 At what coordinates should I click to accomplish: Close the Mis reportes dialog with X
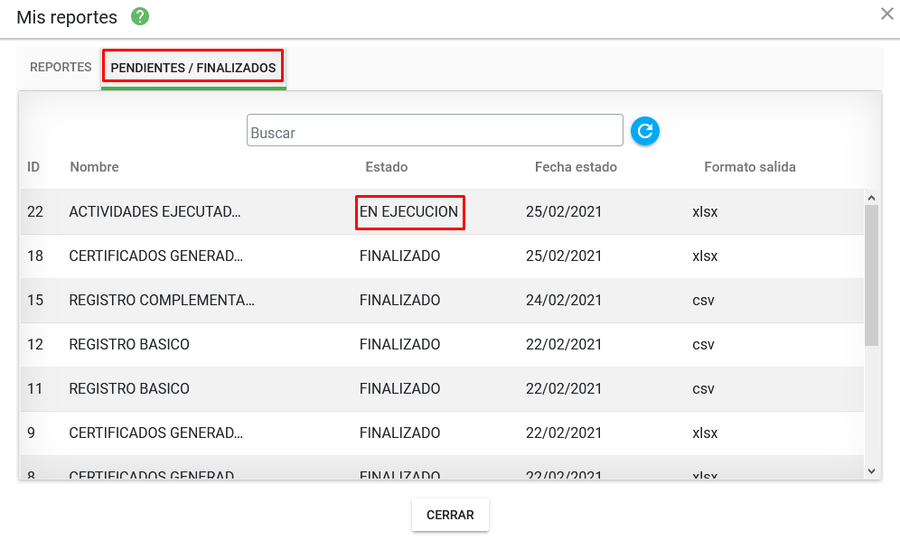(887, 14)
